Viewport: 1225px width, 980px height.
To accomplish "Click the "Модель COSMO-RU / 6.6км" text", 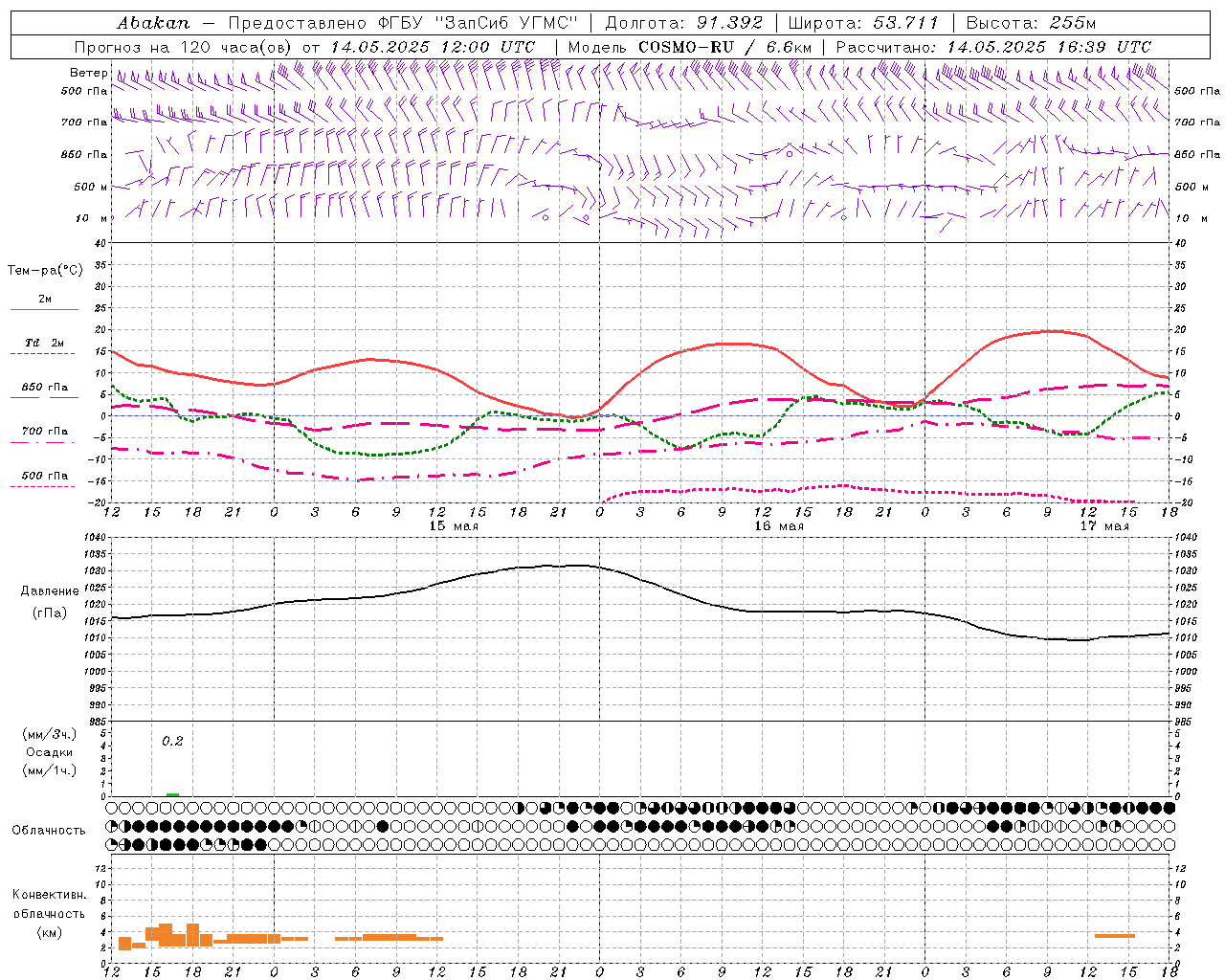I will [690, 47].
